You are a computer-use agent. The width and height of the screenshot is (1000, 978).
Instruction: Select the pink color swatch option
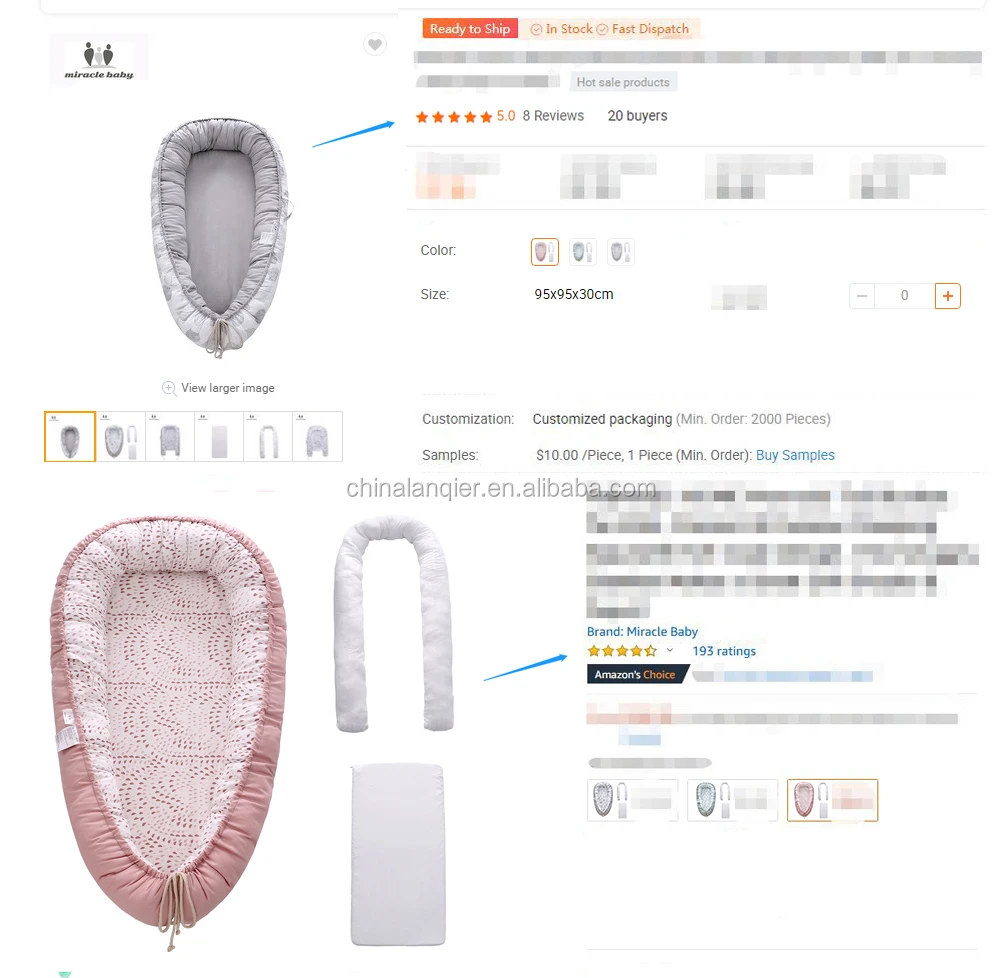pyautogui.click(x=545, y=252)
